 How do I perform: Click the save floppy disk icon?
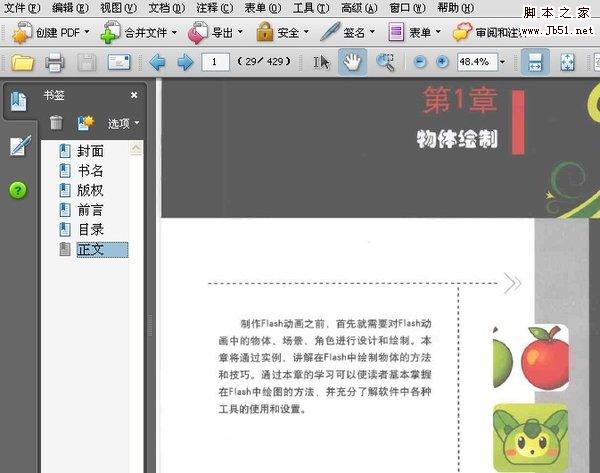[87, 62]
